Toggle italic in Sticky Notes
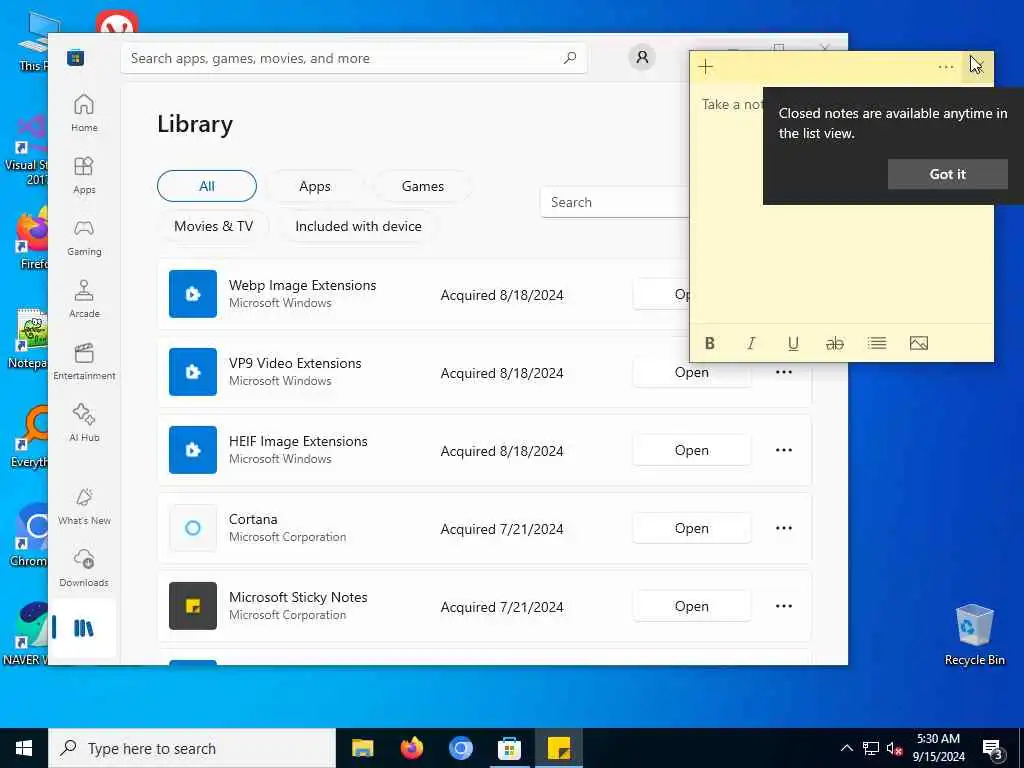1024x768 pixels. click(751, 344)
